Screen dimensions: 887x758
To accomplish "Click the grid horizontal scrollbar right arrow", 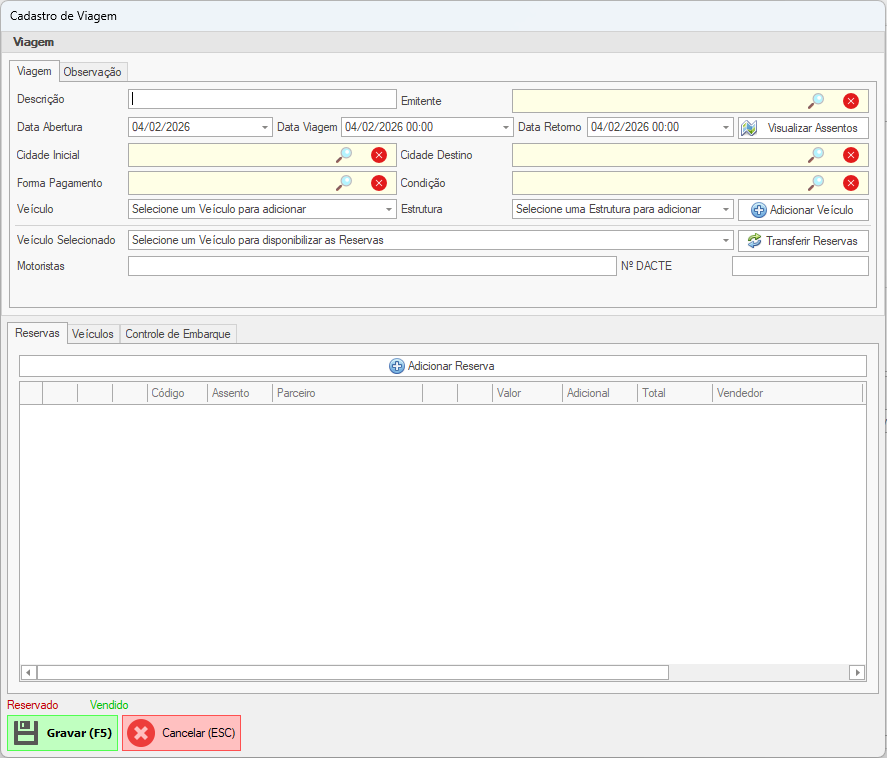I will [857, 673].
